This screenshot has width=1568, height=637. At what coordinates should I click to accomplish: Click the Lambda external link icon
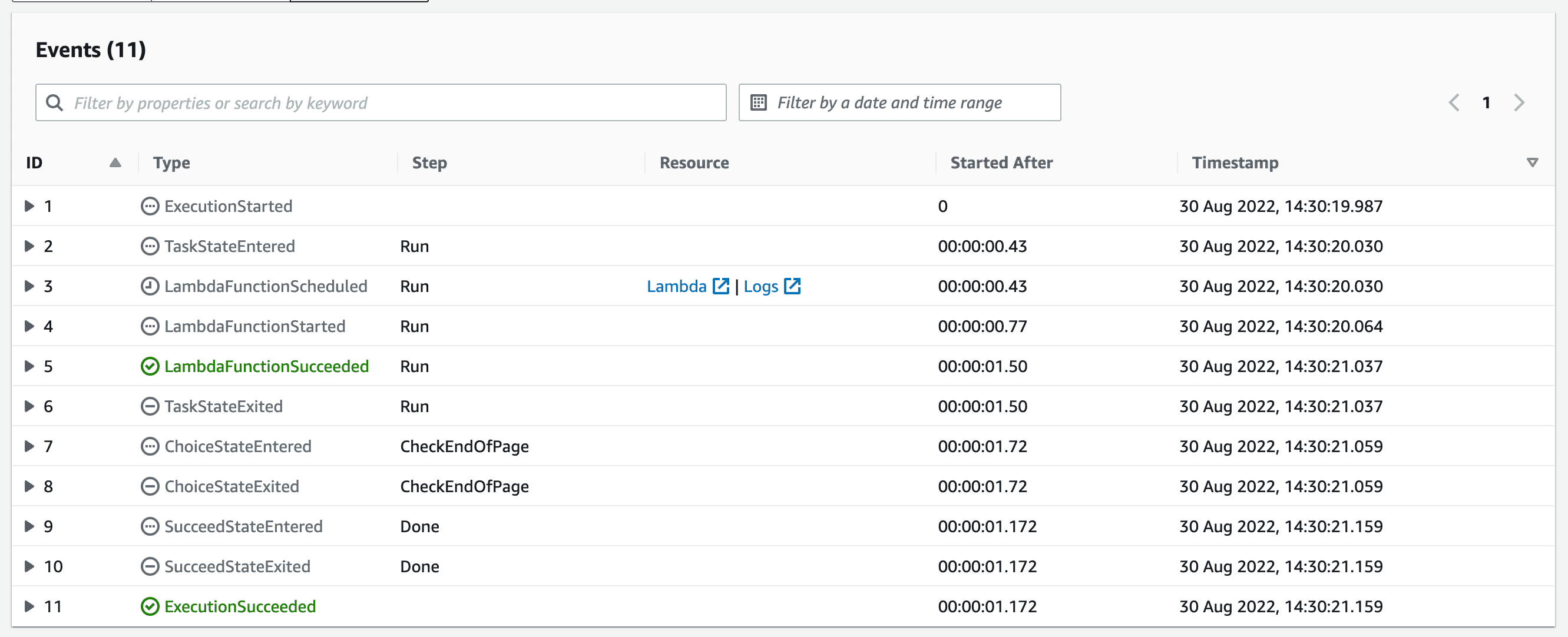pos(721,286)
